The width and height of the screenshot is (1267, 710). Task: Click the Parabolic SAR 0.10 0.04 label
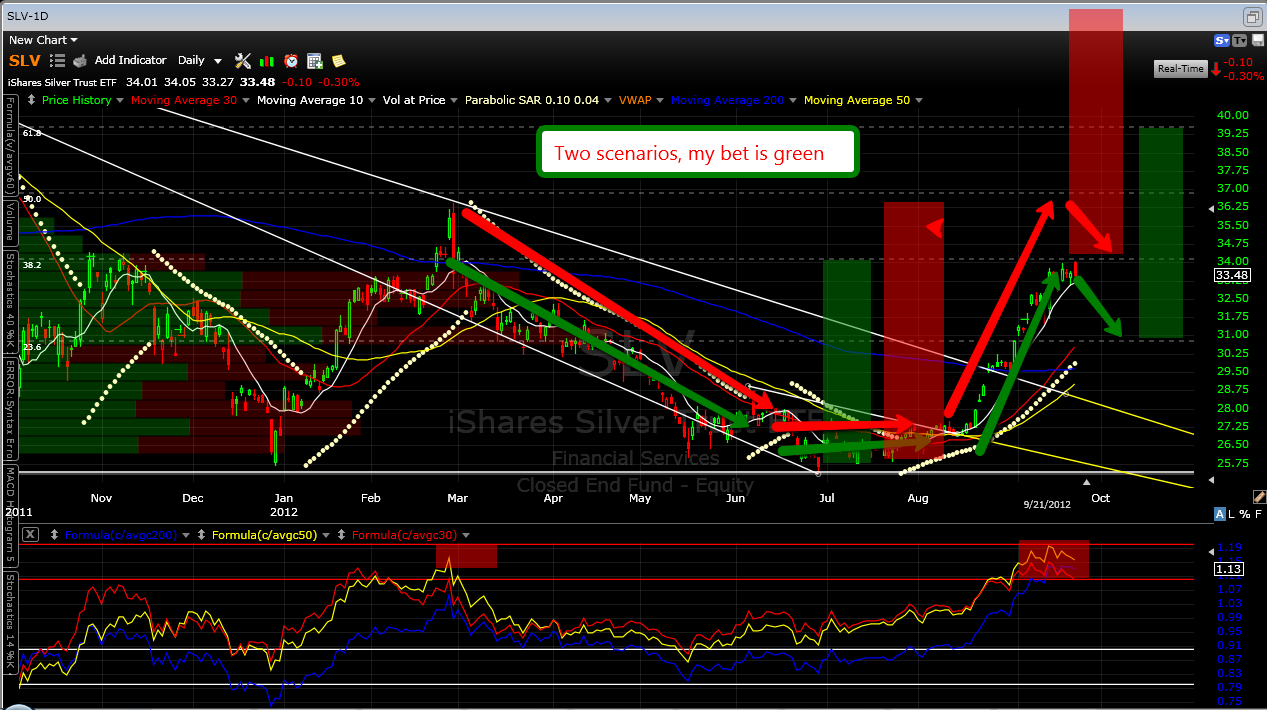tap(533, 100)
